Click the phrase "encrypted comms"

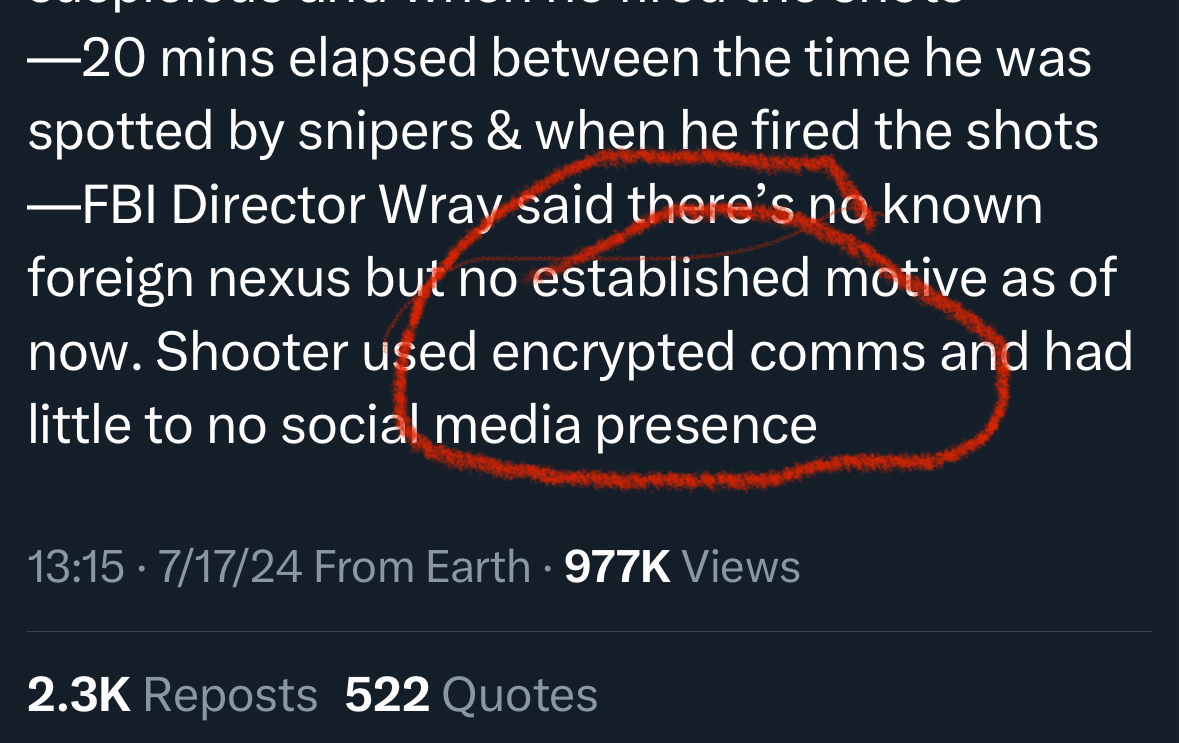tap(706, 354)
